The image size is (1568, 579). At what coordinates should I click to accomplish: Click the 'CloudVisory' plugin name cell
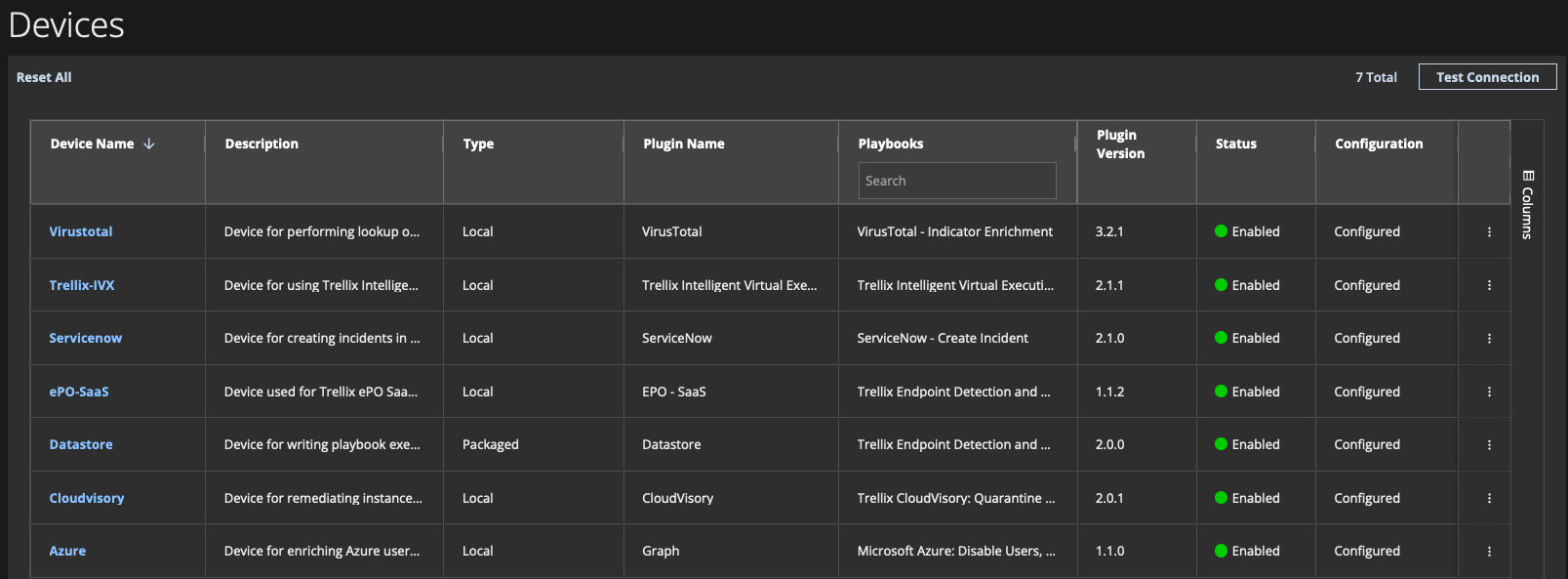tap(678, 498)
